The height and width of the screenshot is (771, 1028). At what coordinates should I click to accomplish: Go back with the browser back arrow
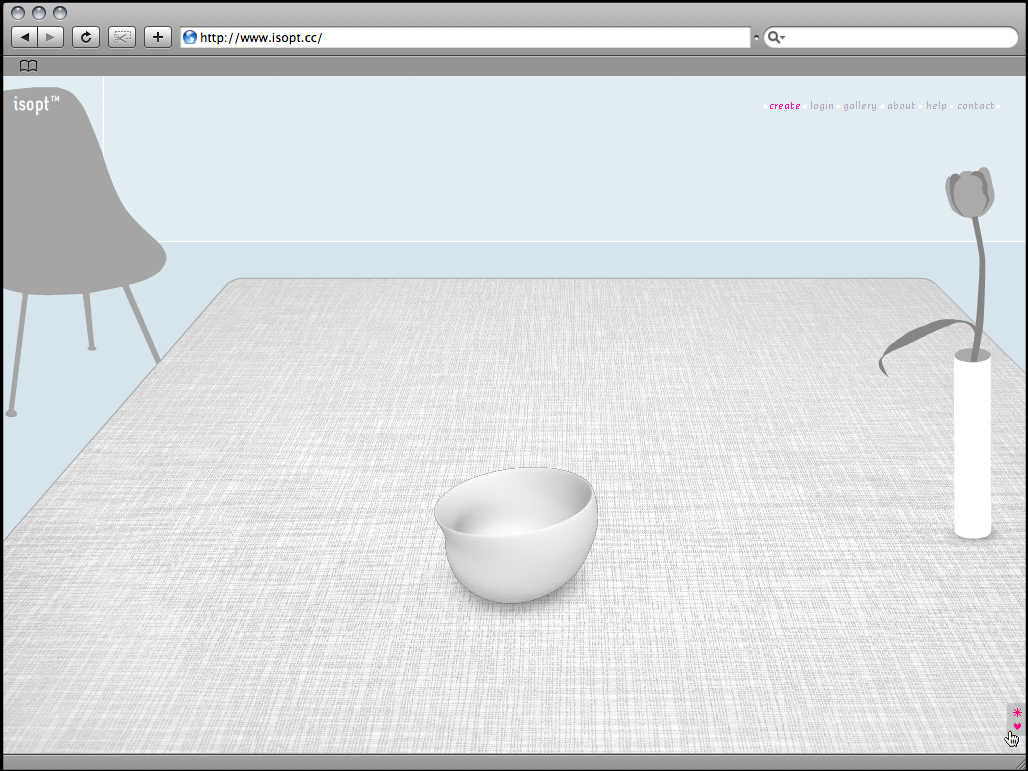pos(25,37)
